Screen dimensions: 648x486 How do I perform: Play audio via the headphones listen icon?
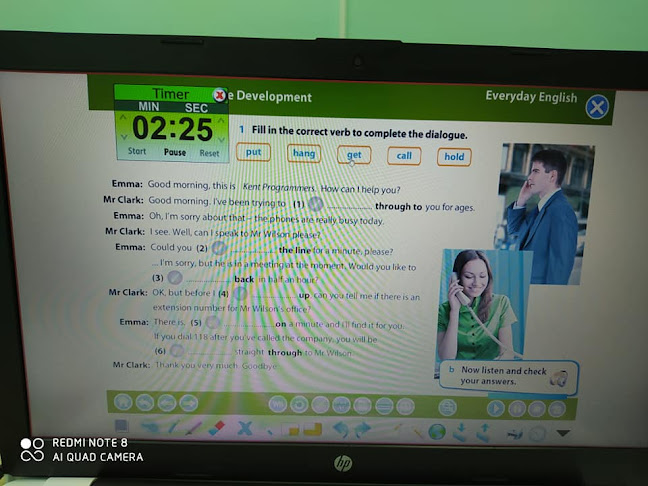[x=558, y=378]
